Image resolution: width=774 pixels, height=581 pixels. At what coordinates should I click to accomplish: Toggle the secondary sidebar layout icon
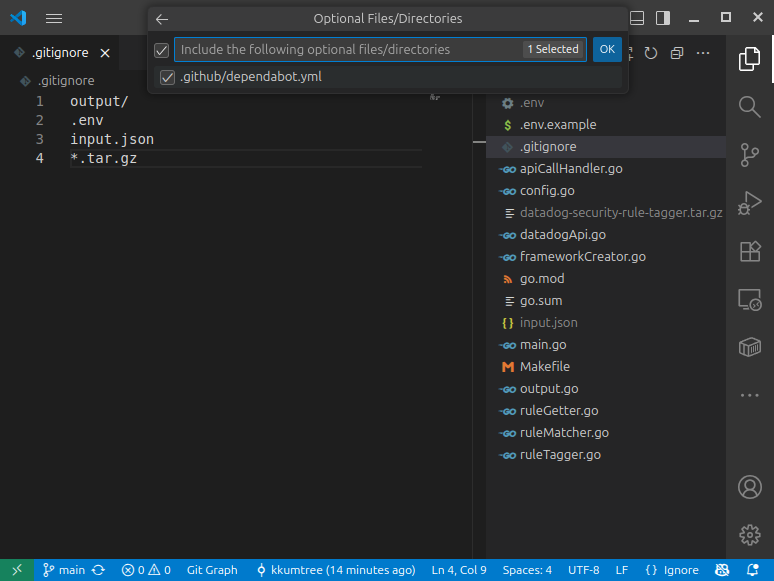pyautogui.click(x=663, y=18)
